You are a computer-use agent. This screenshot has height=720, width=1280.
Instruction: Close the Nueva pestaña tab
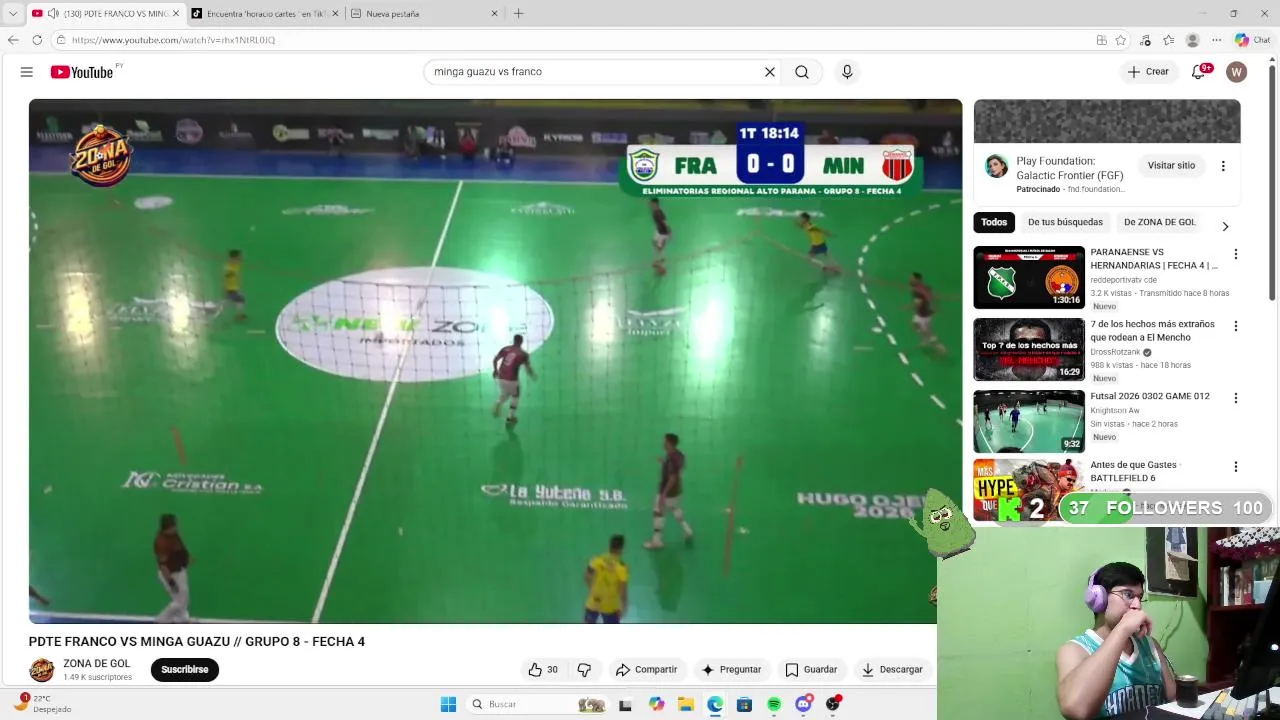pyautogui.click(x=494, y=14)
